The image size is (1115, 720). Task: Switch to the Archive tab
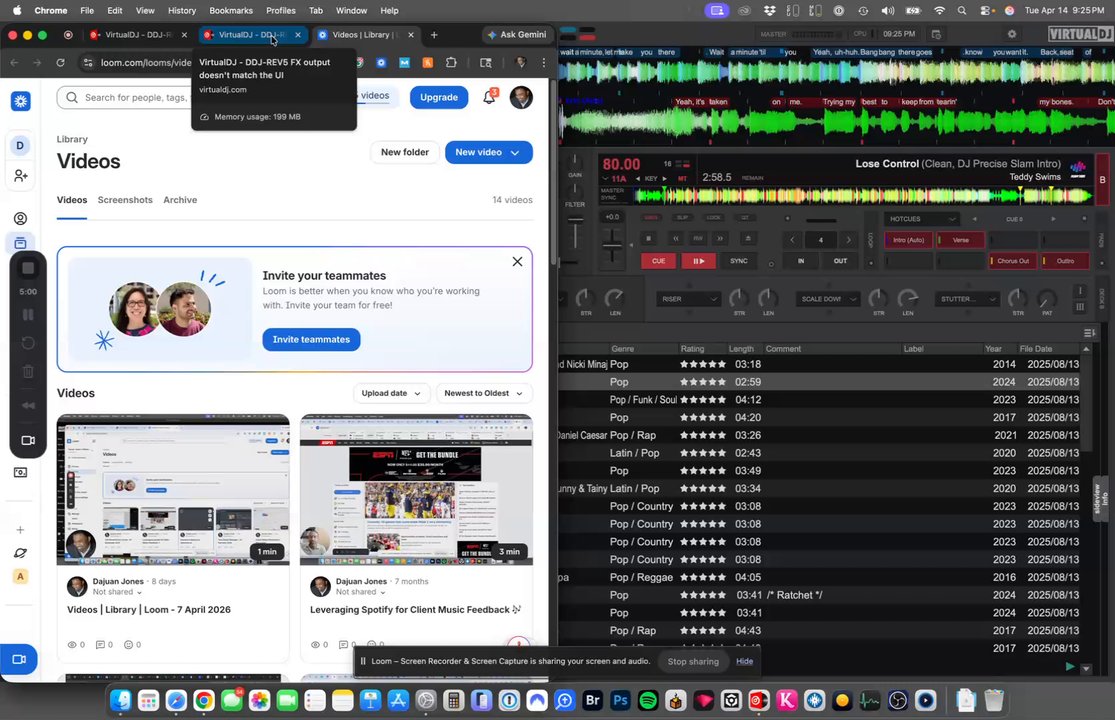(x=180, y=200)
